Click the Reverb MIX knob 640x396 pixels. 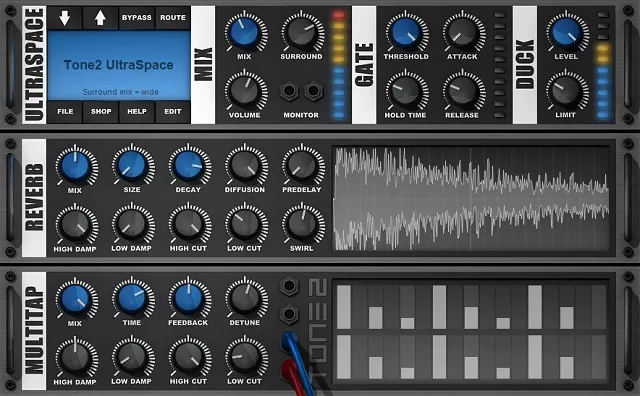point(75,165)
